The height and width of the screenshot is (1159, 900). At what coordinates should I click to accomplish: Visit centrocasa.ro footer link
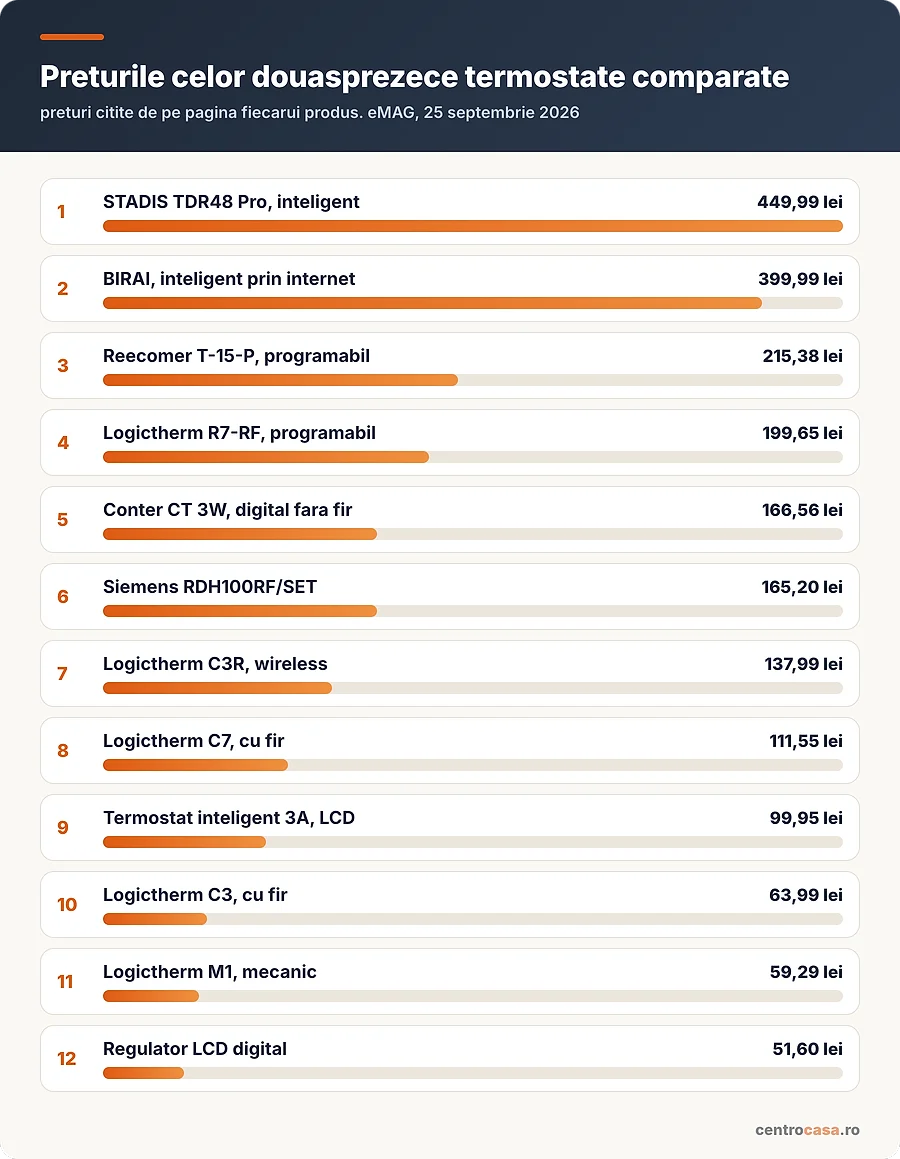[807, 1129]
